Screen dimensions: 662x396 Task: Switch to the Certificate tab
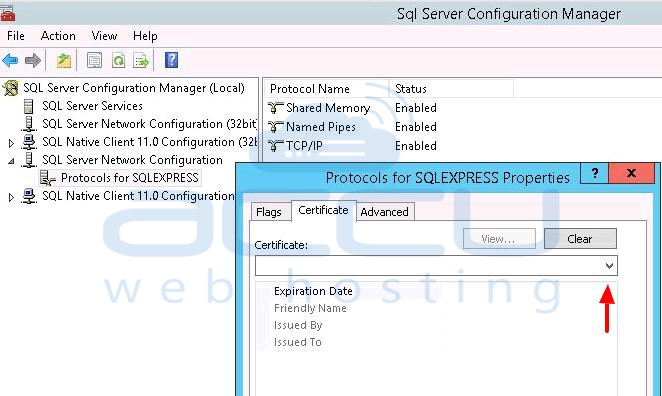(x=323, y=210)
